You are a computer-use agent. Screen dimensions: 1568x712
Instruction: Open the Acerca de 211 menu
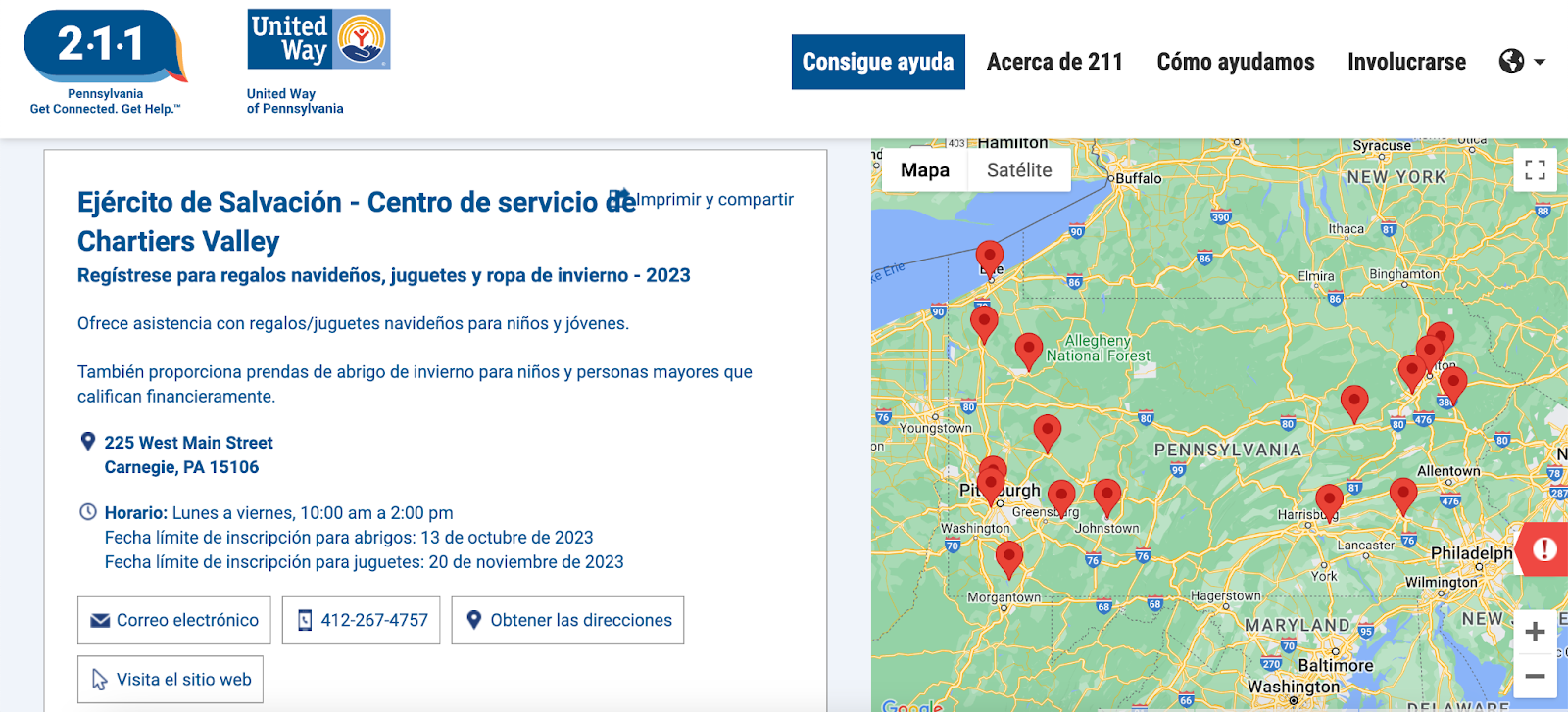point(1054,62)
